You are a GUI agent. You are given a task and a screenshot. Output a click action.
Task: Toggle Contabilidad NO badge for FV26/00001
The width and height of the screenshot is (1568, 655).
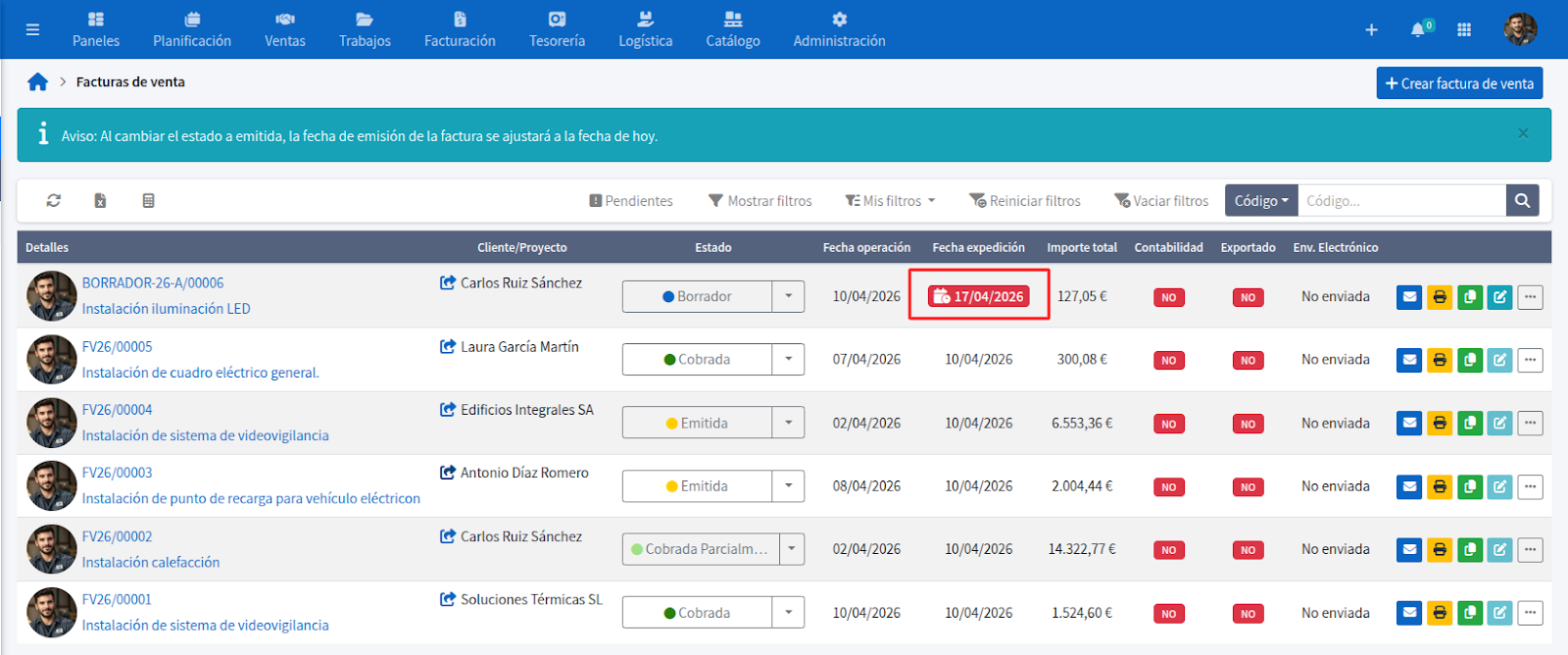click(x=1168, y=614)
